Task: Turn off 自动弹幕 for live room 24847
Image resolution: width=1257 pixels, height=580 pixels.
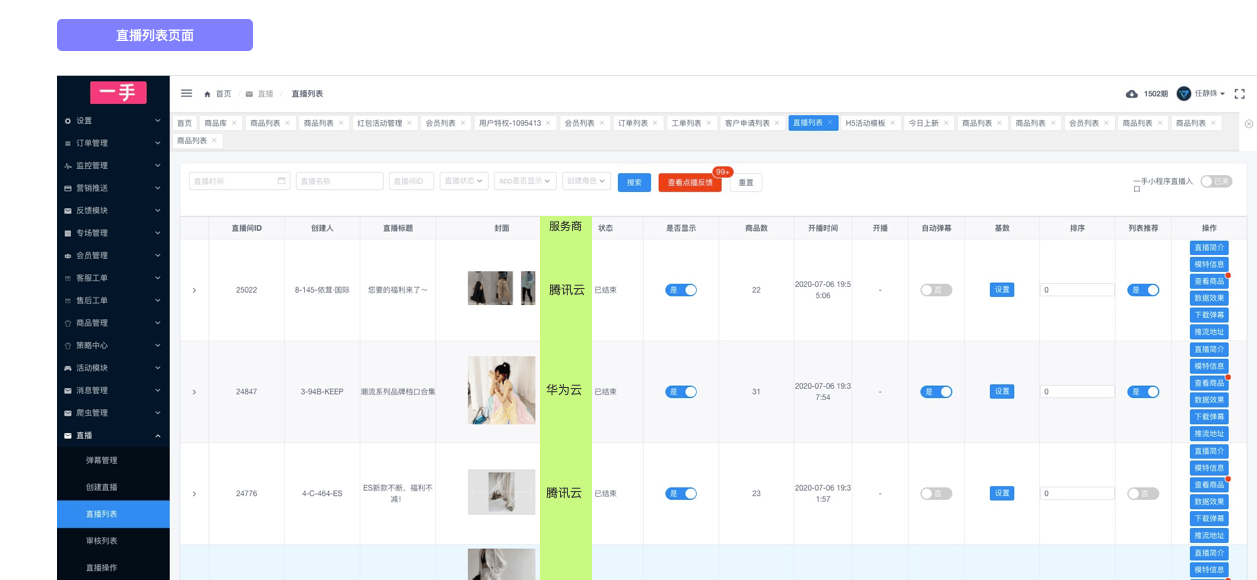Action: pos(936,392)
